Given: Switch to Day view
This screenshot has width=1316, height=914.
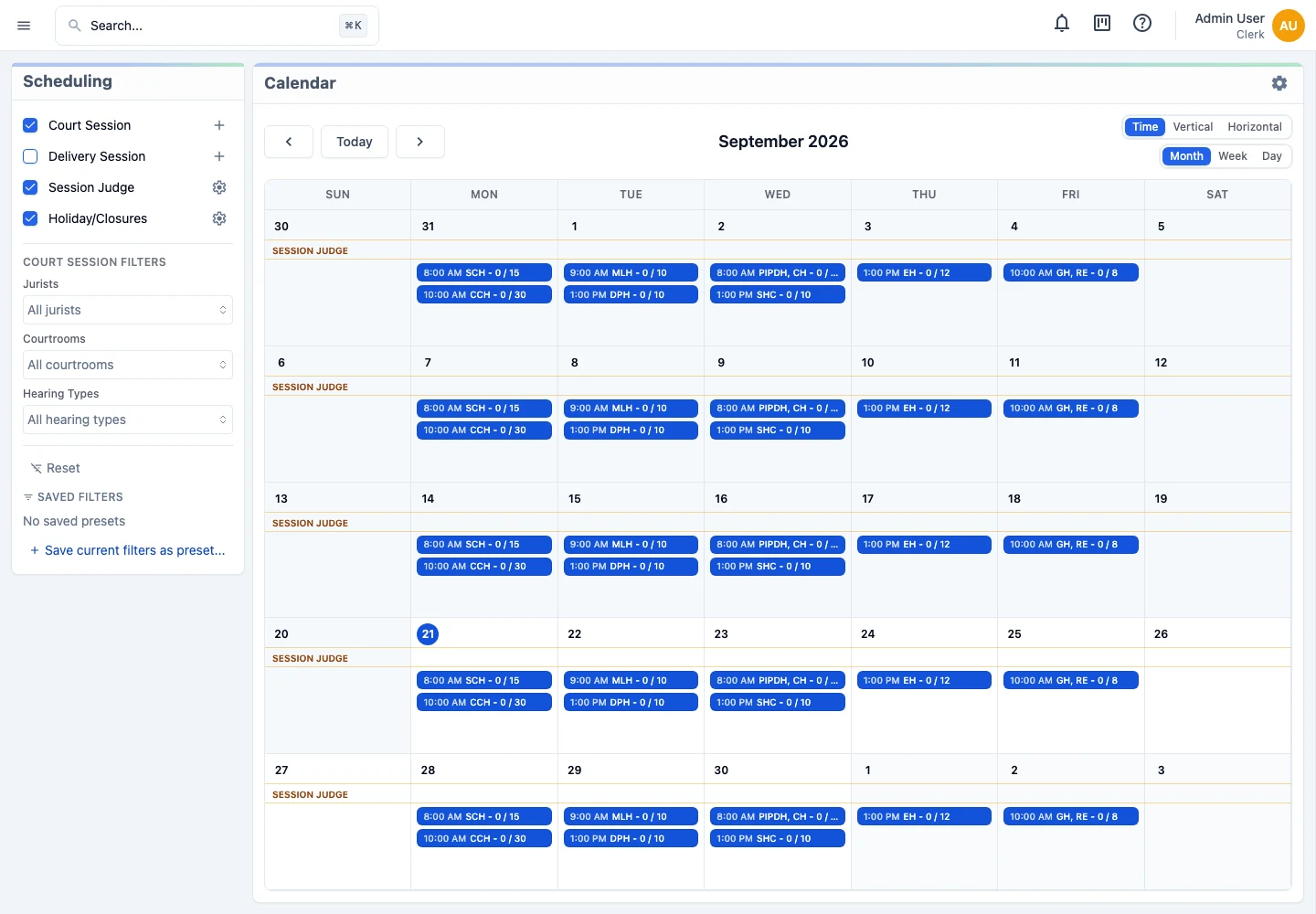Looking at the screenshot, I should (x=1272, y=156).
